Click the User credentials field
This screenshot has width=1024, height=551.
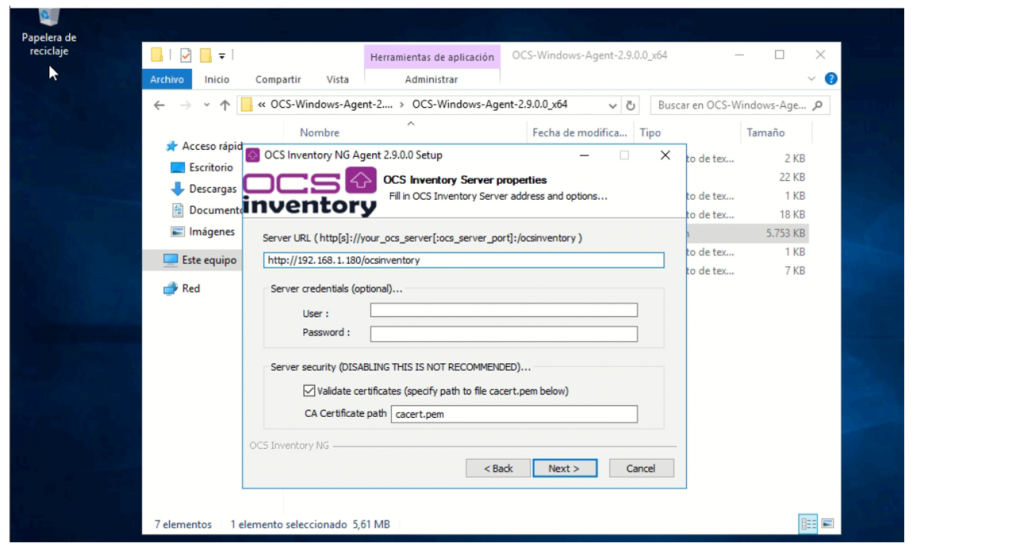point(504,310)
